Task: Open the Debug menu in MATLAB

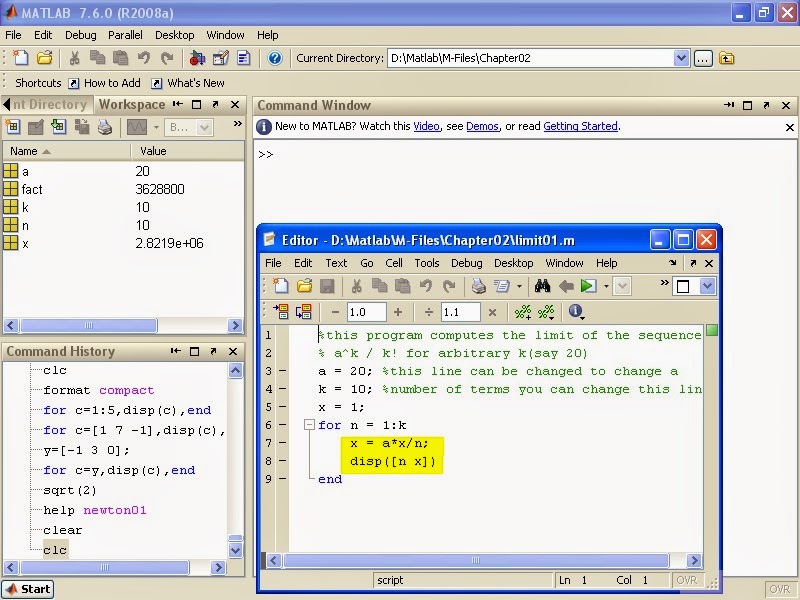Action: 81,35
